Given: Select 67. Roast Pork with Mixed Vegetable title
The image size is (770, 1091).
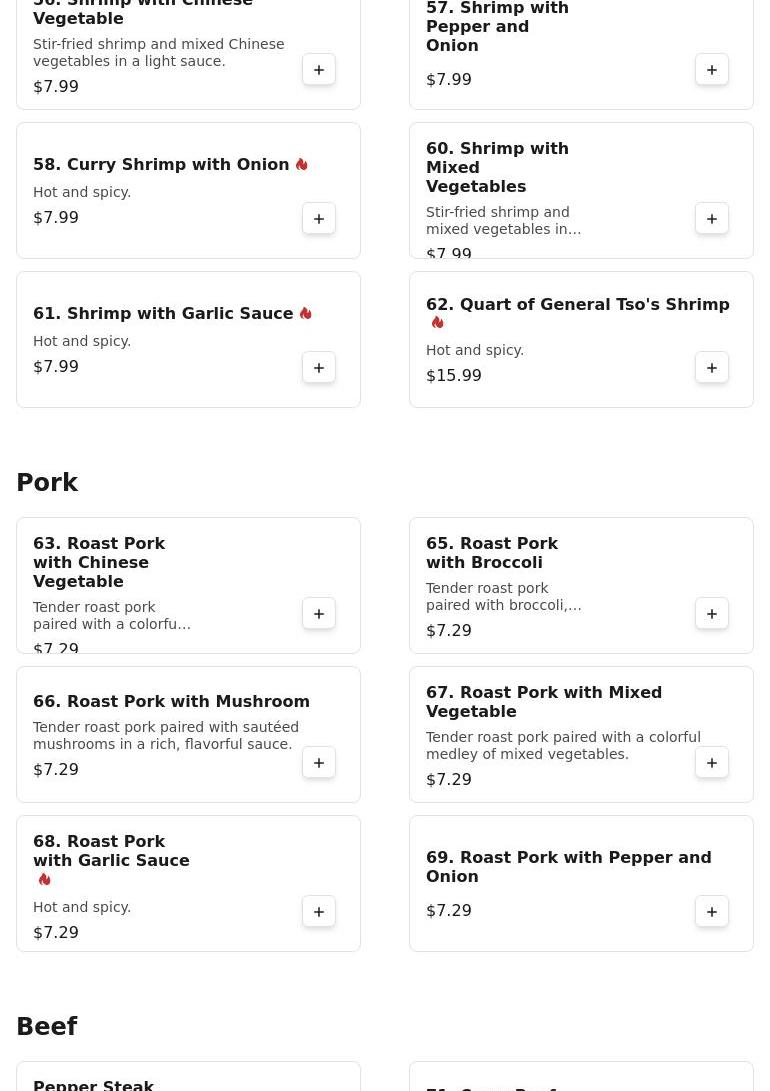Looking at the screenshot, I should click(543, 702).
